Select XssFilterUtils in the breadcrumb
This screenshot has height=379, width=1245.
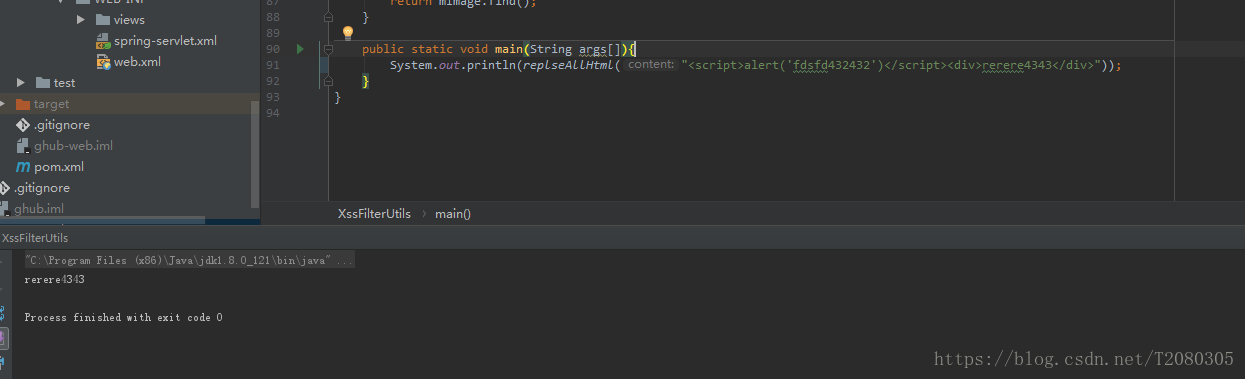click(x=374, y=213)
